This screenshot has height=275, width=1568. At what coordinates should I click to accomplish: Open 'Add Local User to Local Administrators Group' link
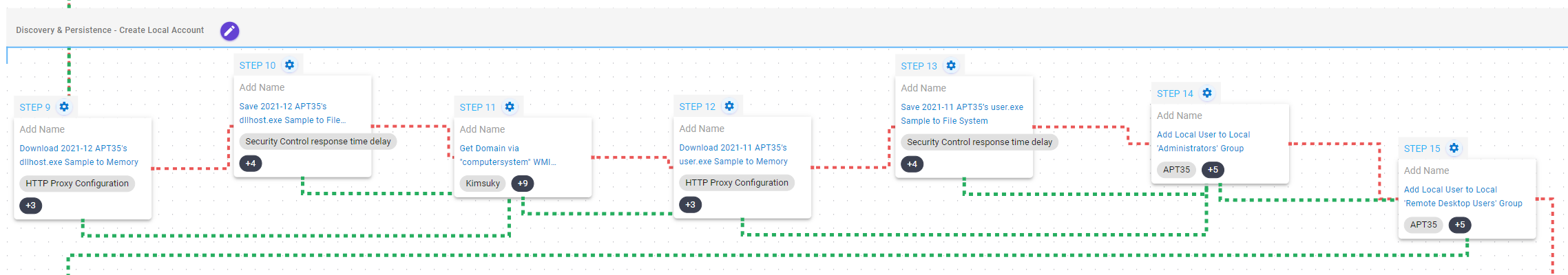pos(1203,142)
